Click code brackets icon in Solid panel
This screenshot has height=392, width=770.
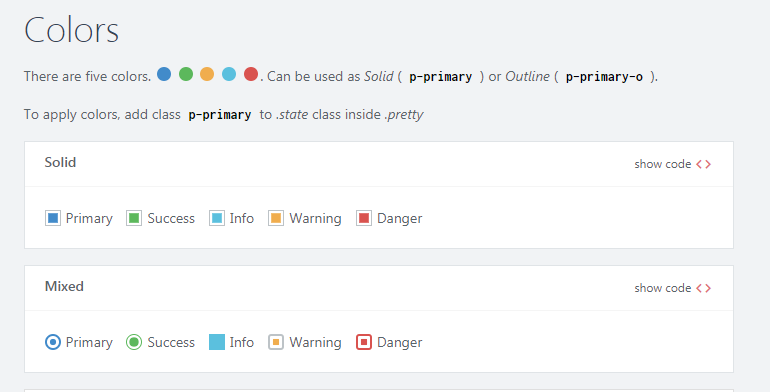[704, 165]
